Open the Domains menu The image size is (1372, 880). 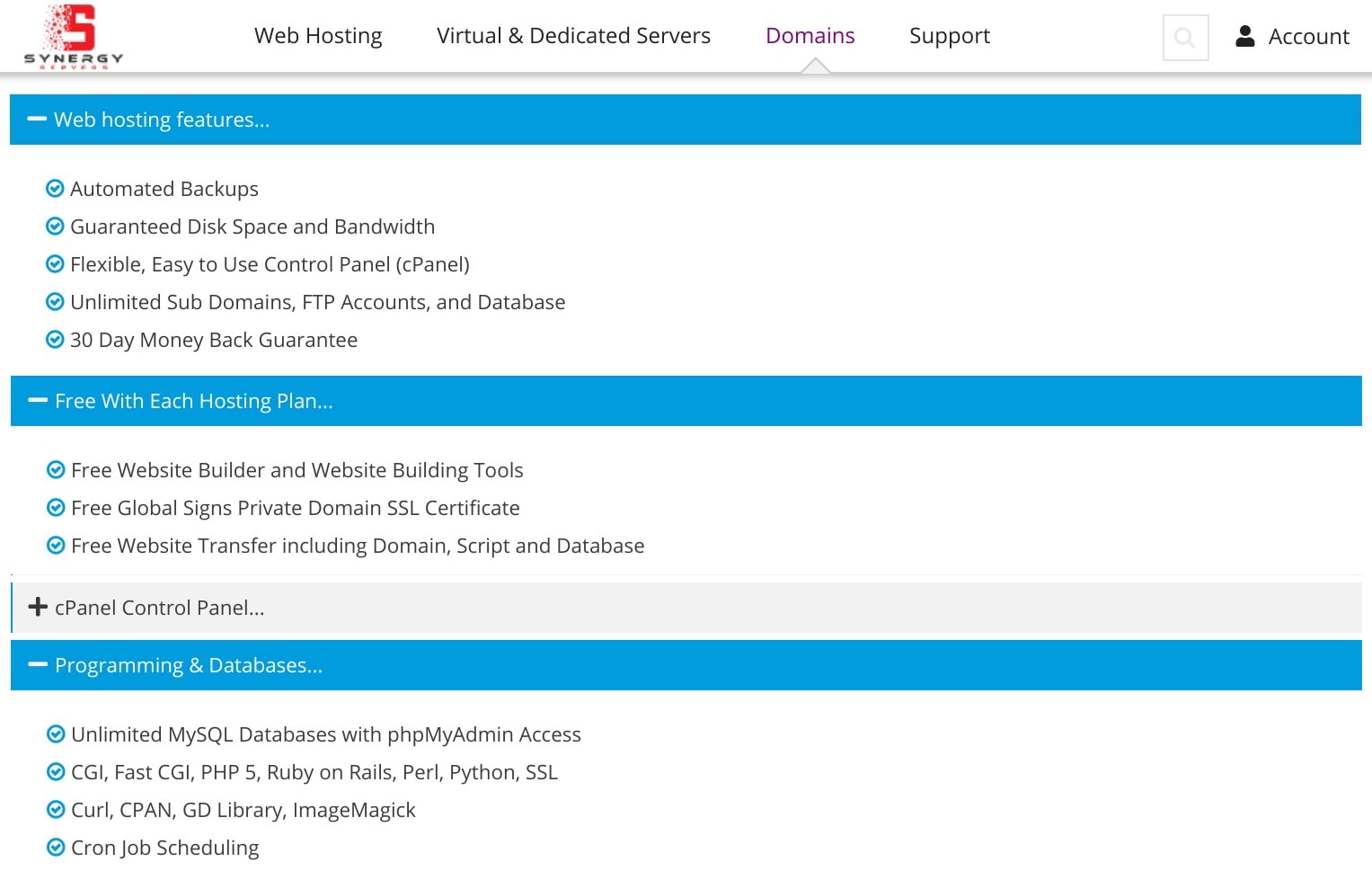[810, 36]
